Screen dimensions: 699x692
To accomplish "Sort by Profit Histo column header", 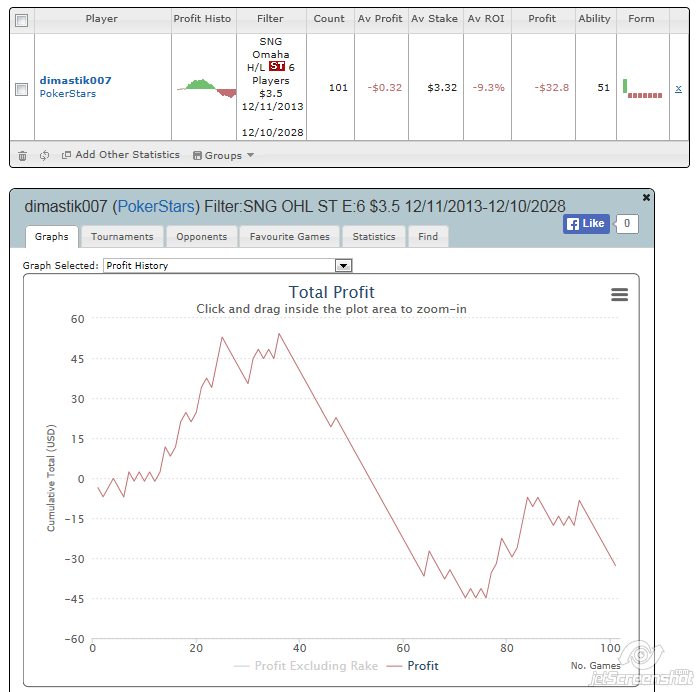I will coord(202,19).
